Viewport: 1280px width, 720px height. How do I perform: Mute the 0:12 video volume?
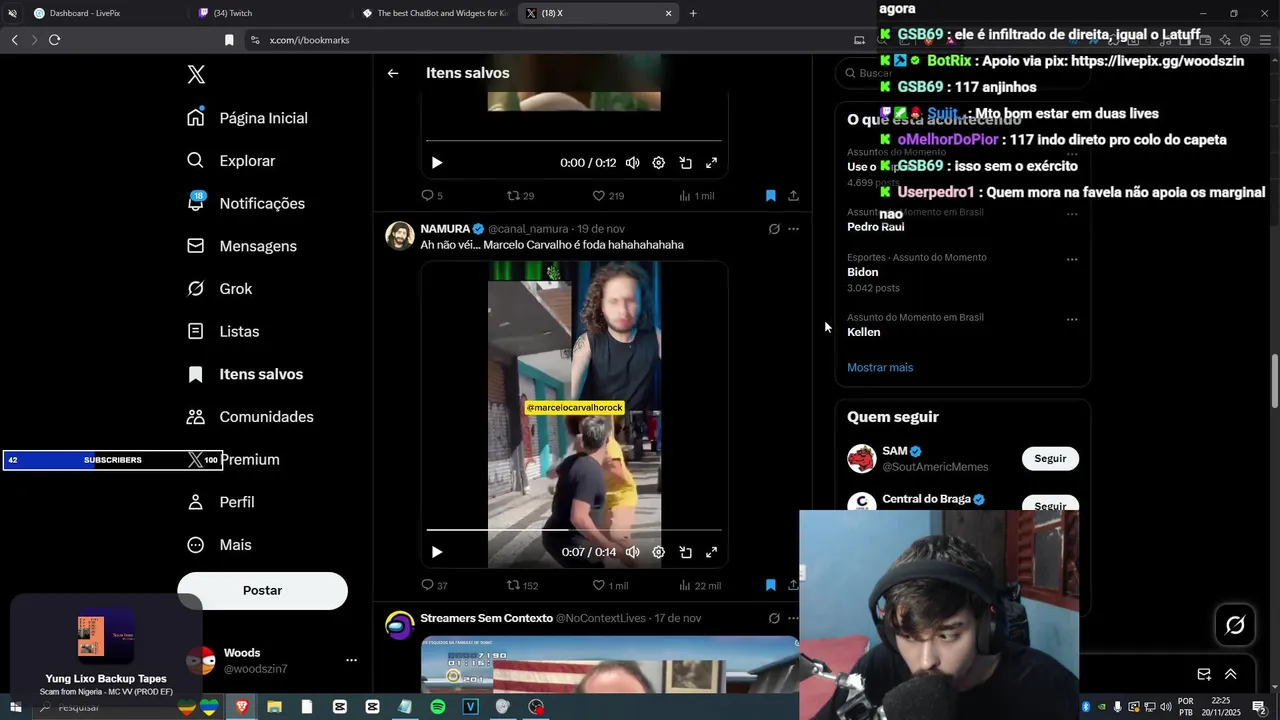point(632,163)
